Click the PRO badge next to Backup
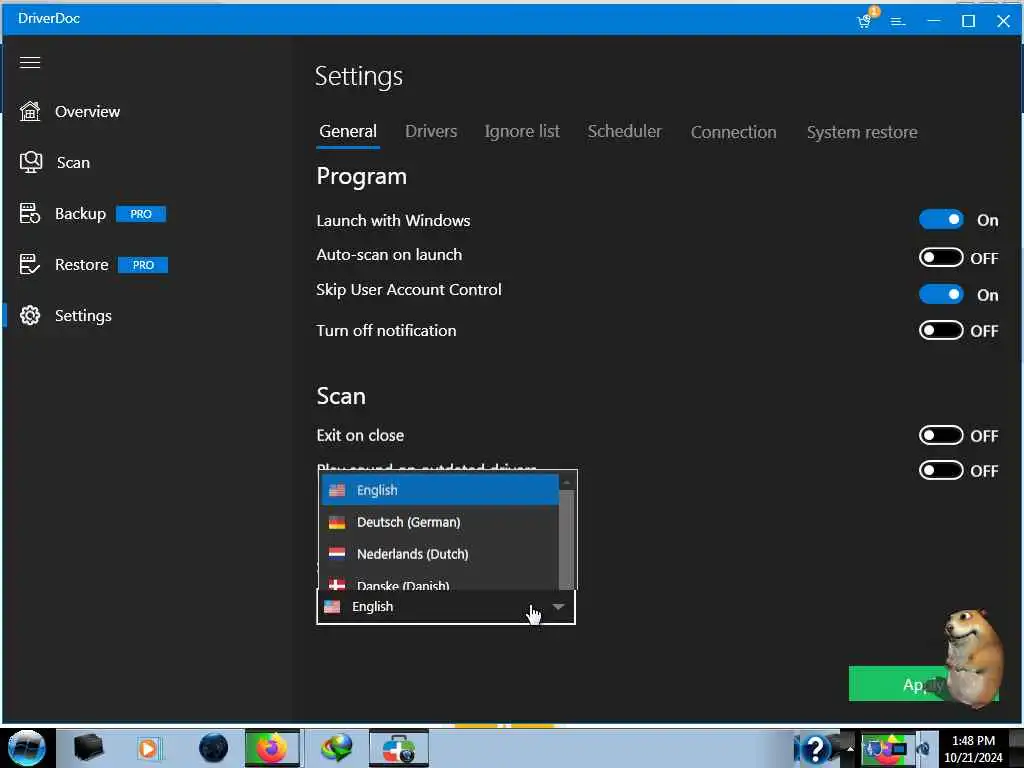The height and width of the screenshot is (768, 1024). coord(141,214)
